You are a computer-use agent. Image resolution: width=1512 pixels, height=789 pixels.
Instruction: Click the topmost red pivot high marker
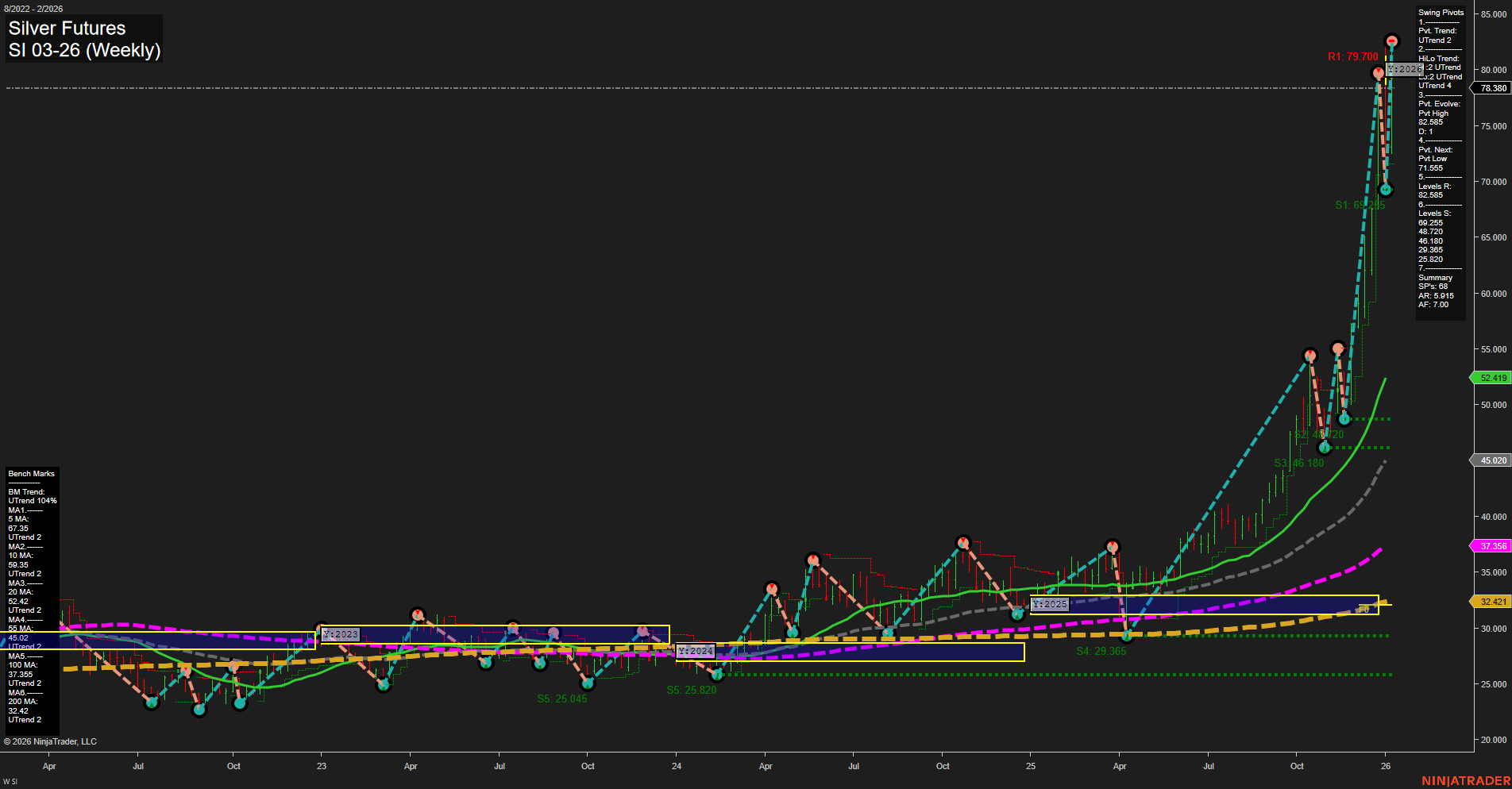1391,39
